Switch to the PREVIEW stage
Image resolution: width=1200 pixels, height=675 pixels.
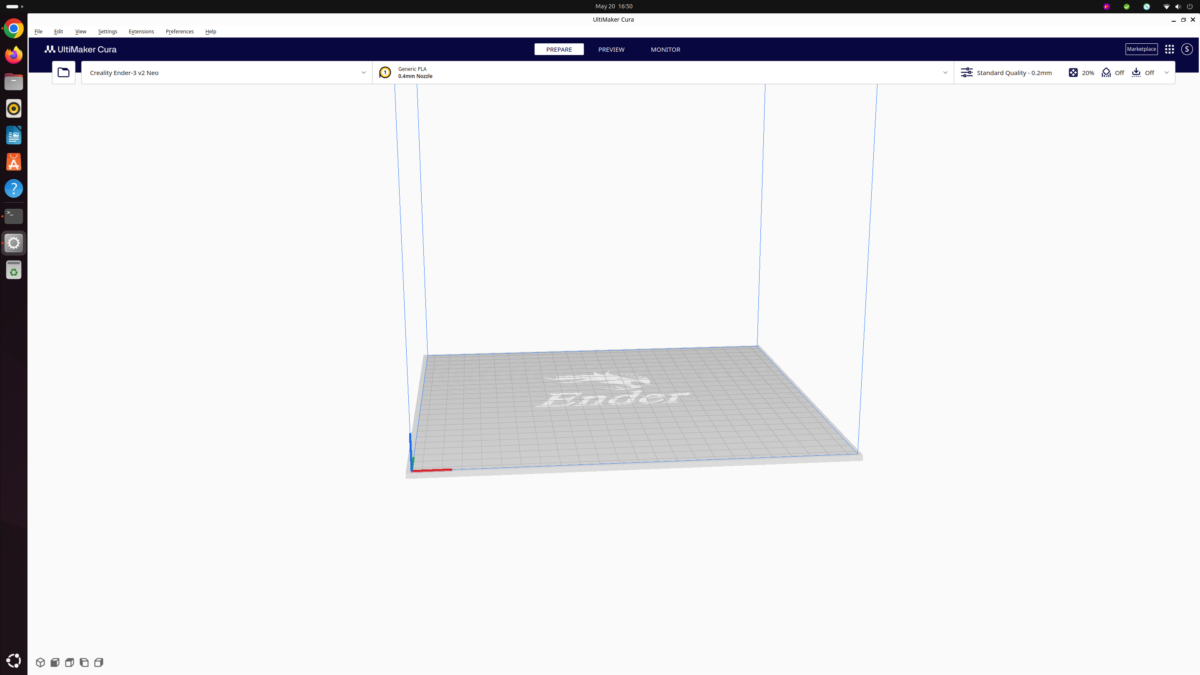point(611,49)
